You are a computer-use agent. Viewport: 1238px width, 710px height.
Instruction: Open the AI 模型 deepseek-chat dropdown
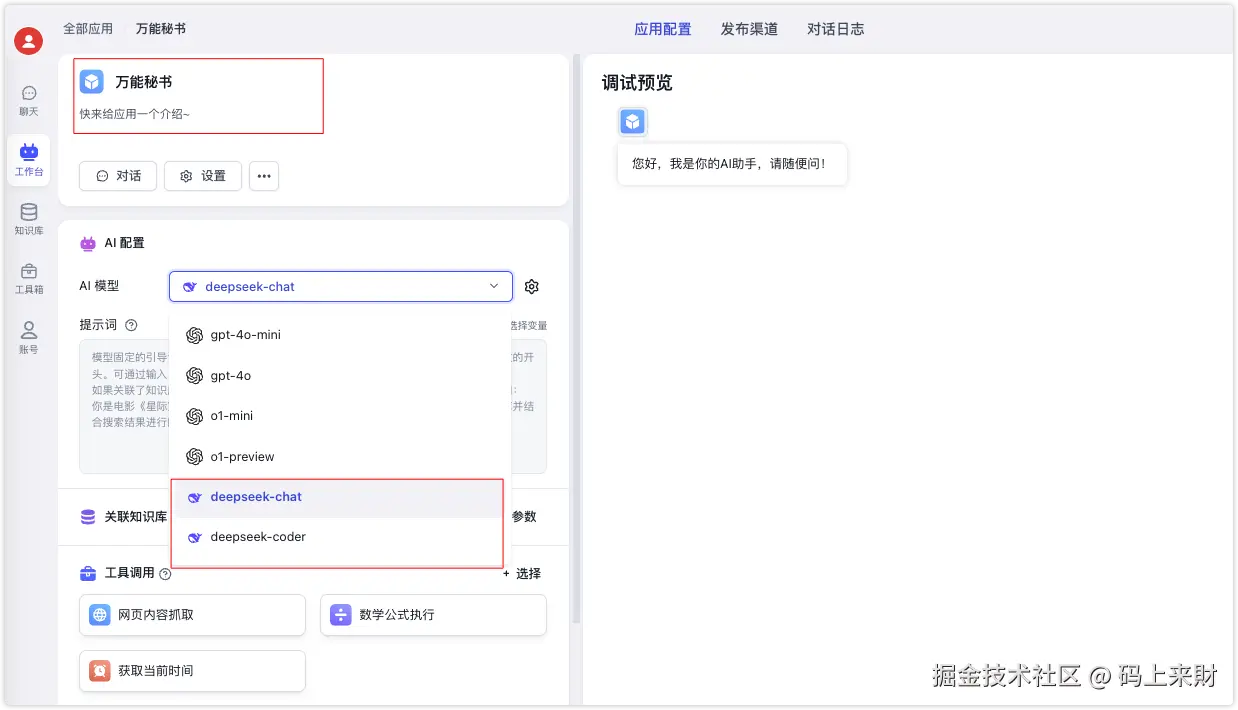341,287
